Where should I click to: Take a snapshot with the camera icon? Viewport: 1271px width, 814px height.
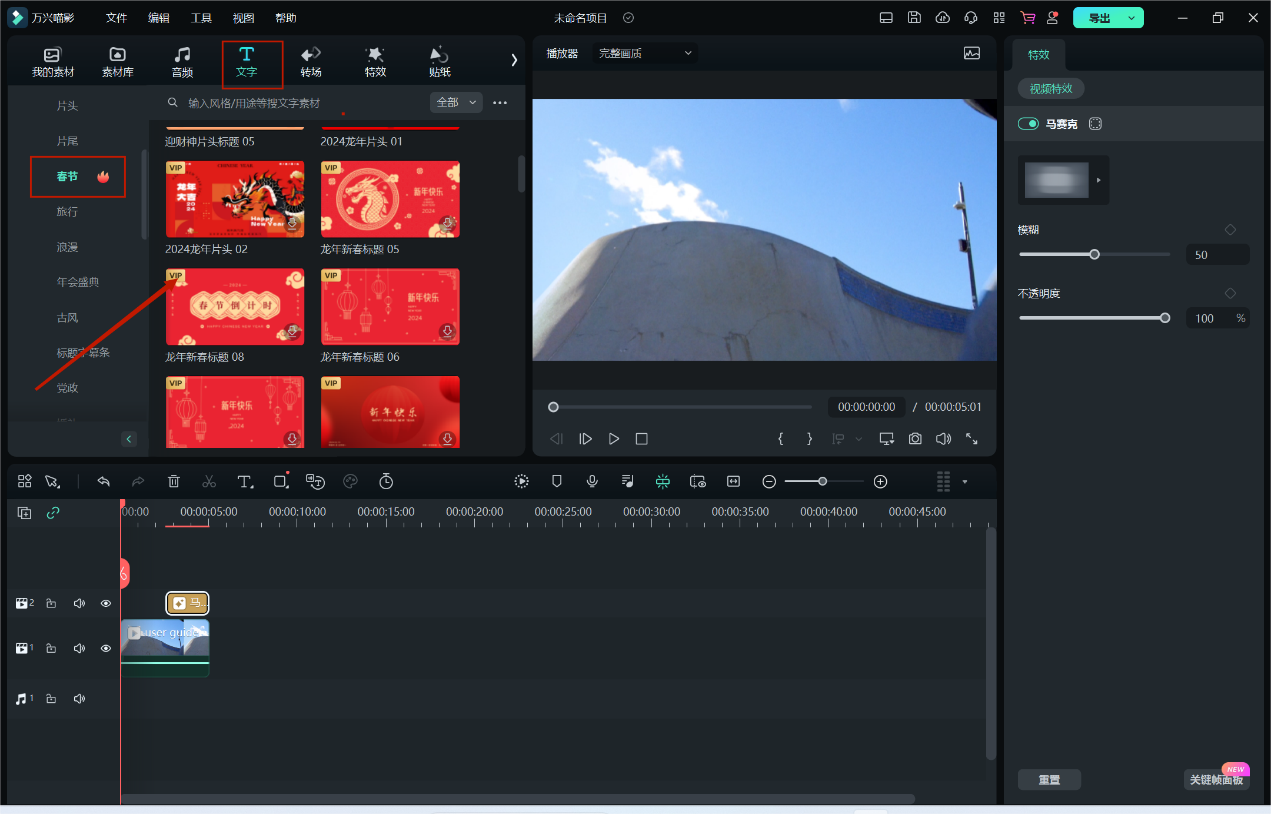[915, 439]
